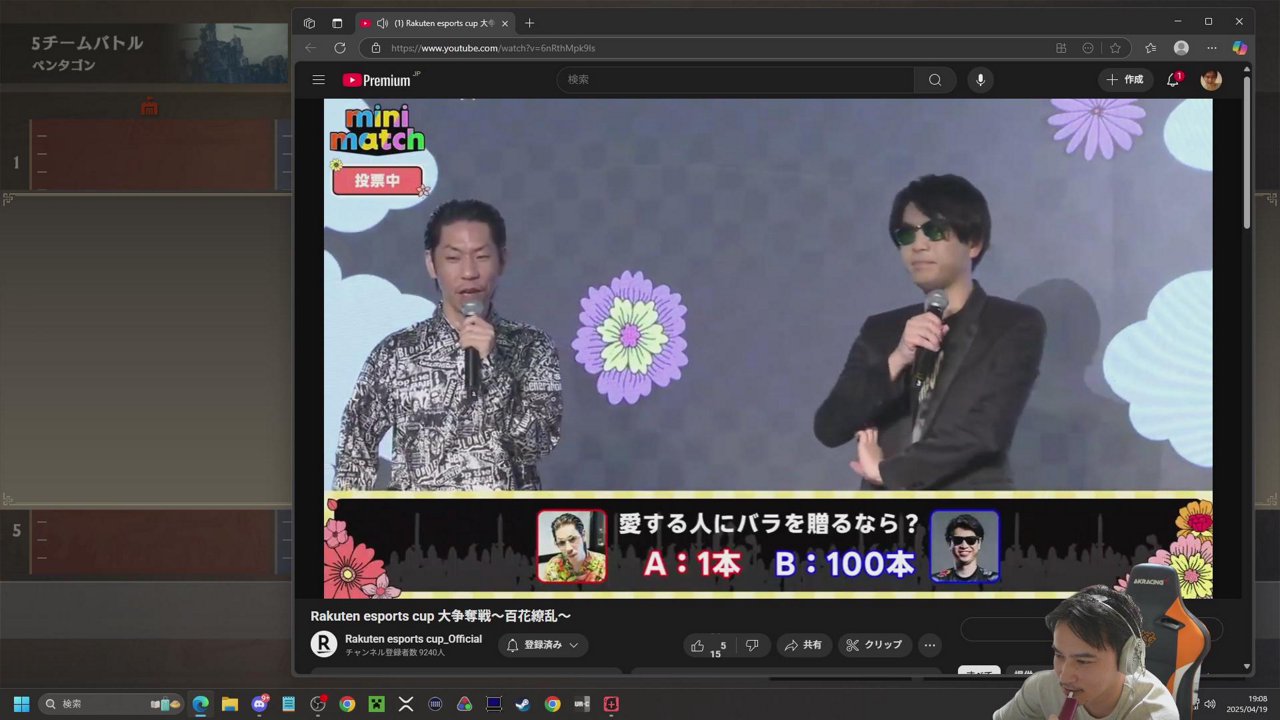Launch OBS Studio from the taskbar
This screenshot has height=720, width=1280.
318,704
